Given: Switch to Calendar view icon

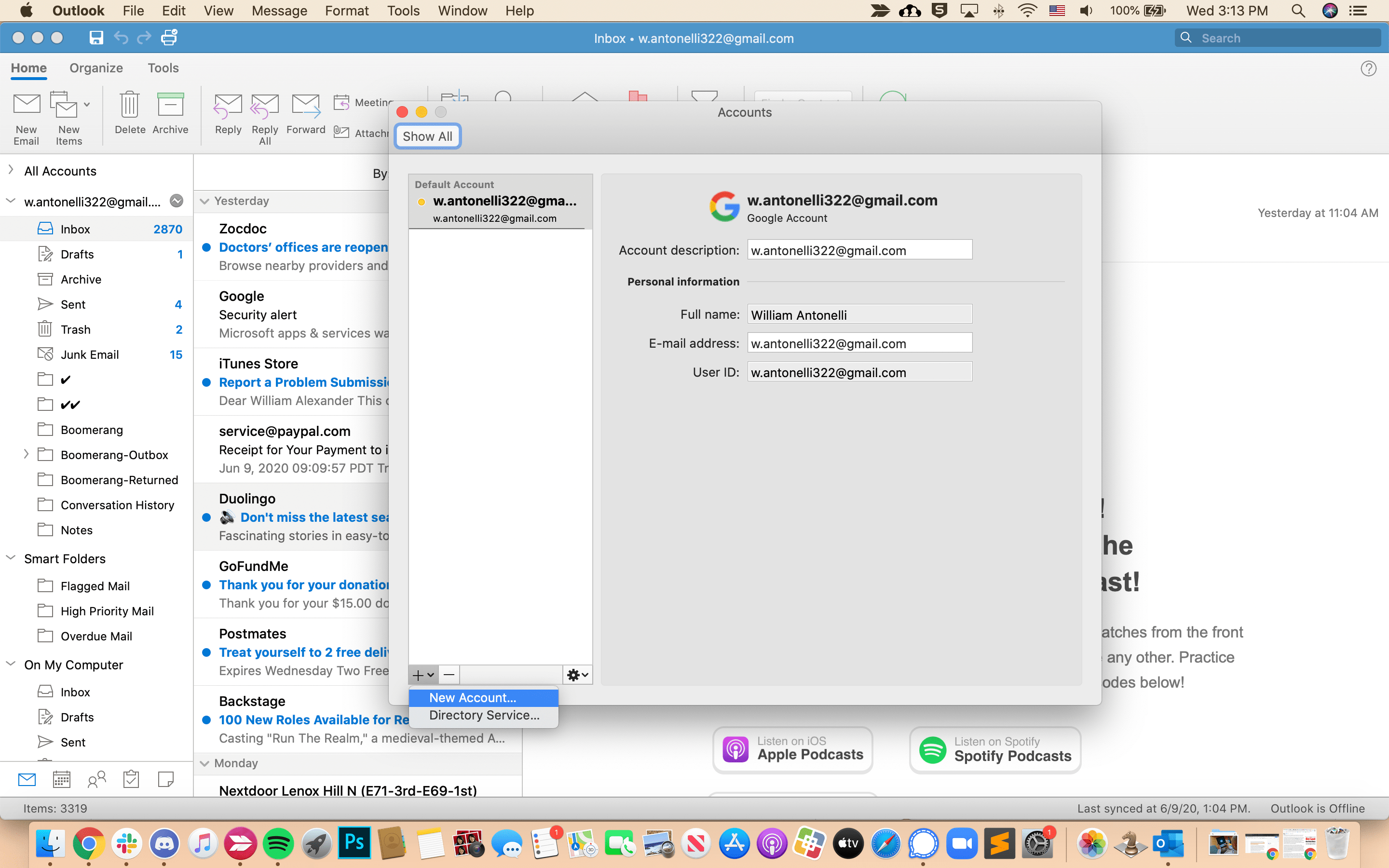Looking at the screenshot, I should pos(61,780).
